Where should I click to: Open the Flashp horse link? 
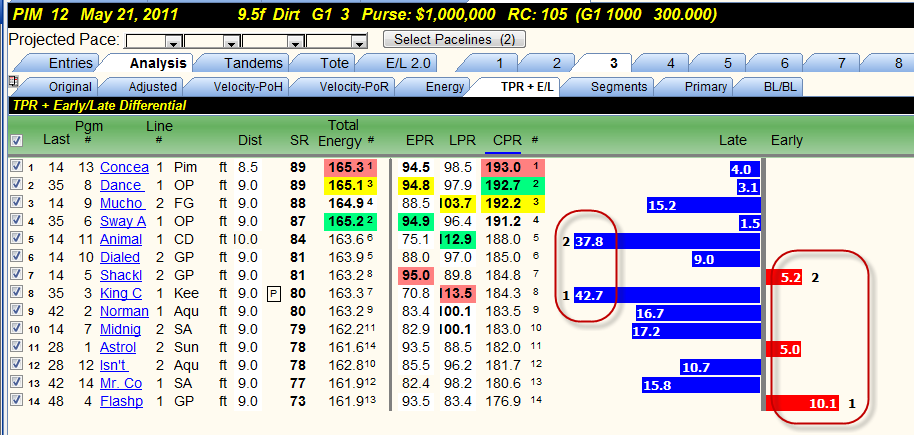coord(121,401)
